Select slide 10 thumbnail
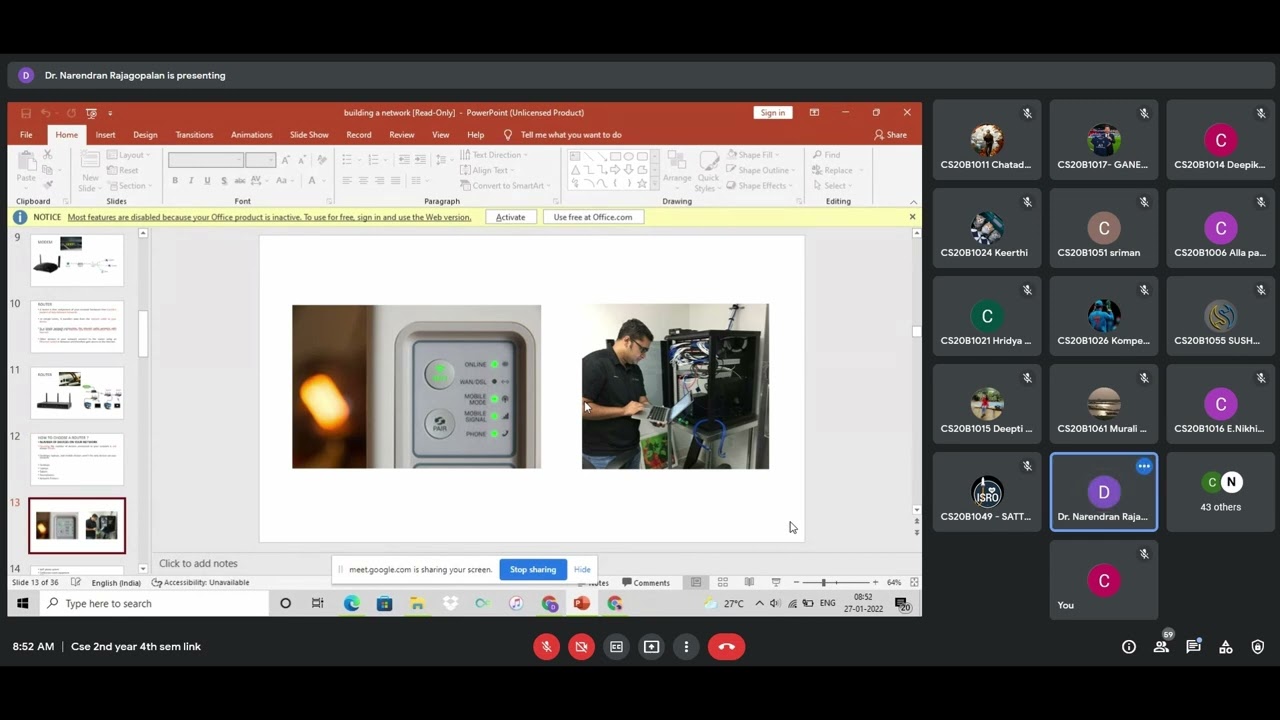The width and height of the screenshot is (1280, 720). coord(77,327)
